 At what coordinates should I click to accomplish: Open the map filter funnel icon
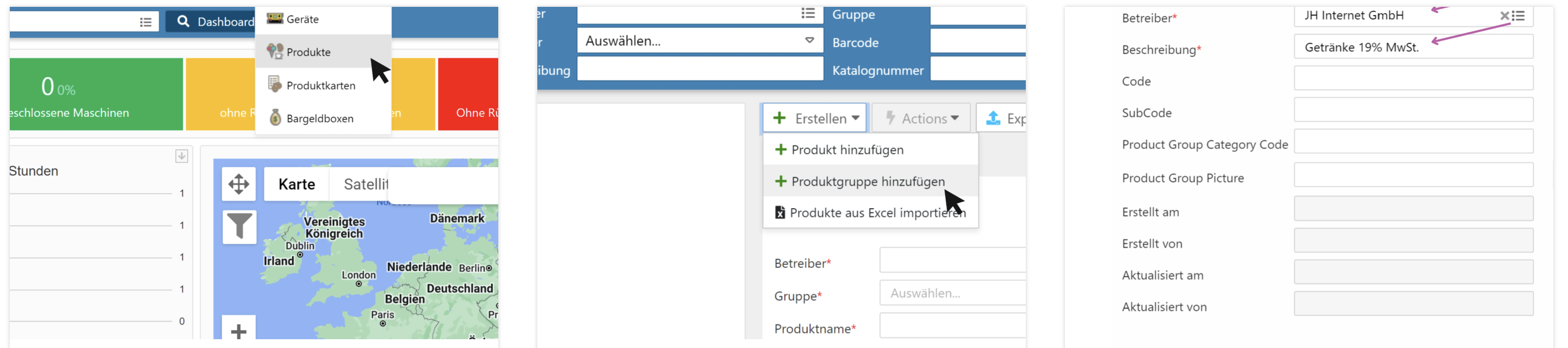pos(238,227)
